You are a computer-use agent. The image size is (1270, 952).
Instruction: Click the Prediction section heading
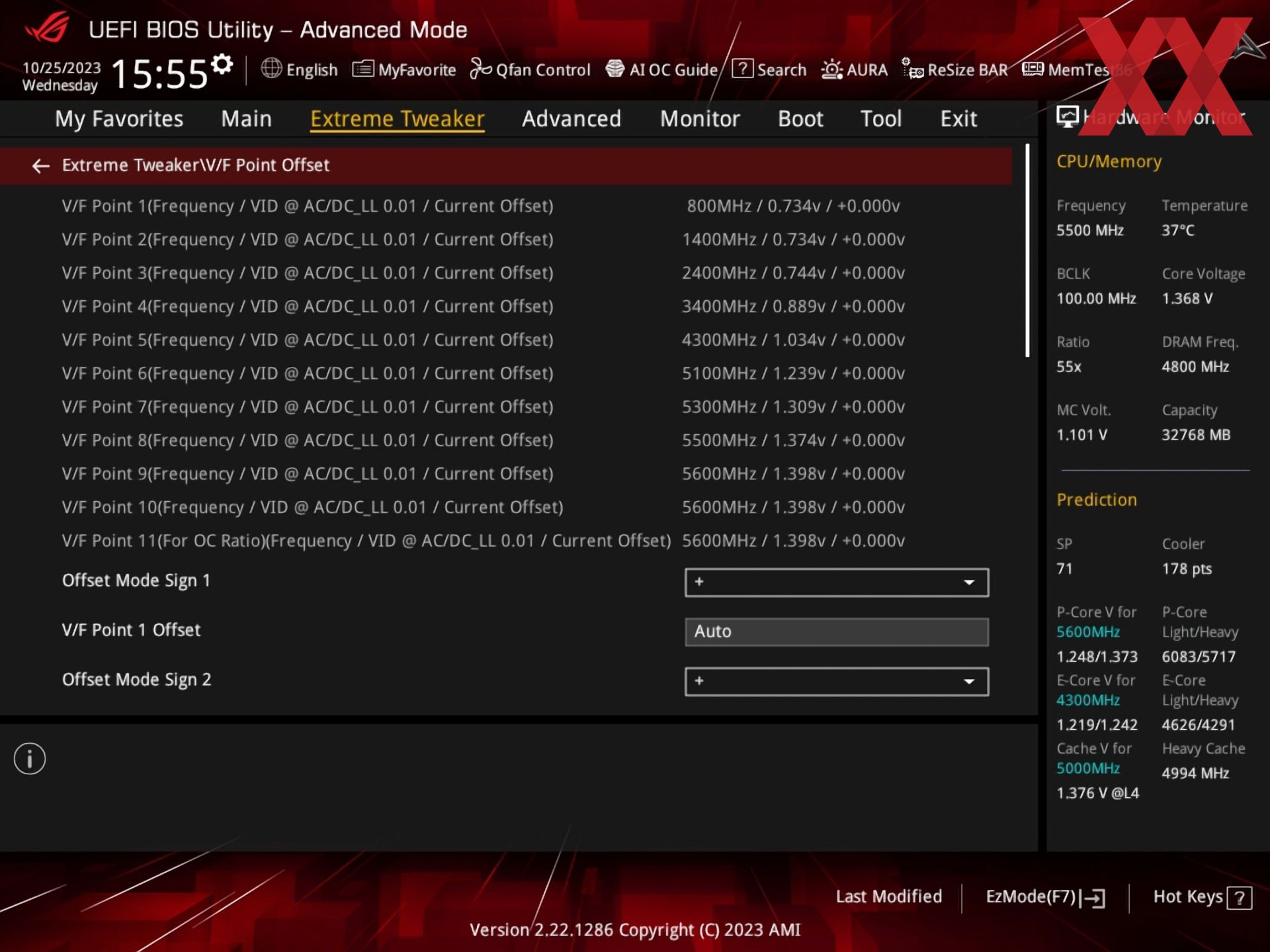click(1097, 500)
